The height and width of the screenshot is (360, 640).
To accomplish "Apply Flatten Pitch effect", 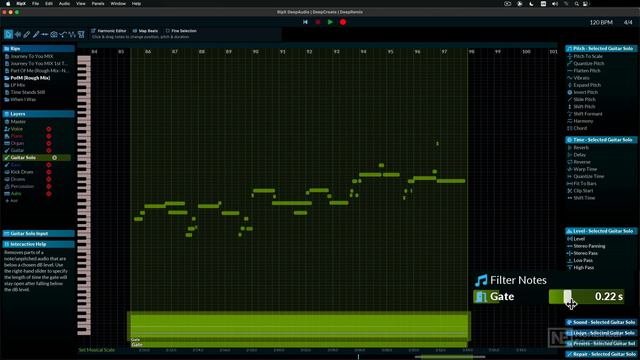I will point(587,71).
